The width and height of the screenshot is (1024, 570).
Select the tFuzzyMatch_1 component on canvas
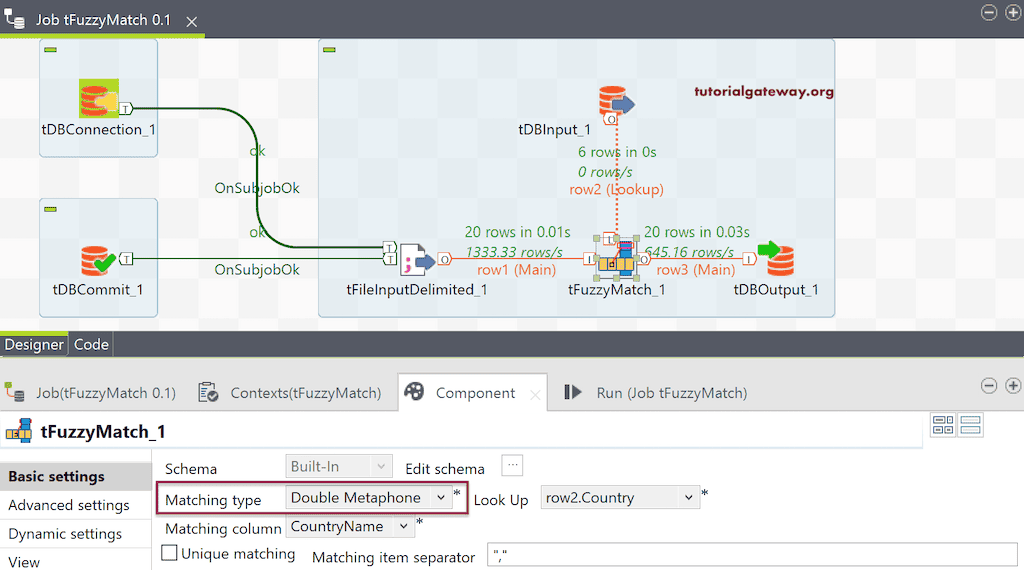617,257
